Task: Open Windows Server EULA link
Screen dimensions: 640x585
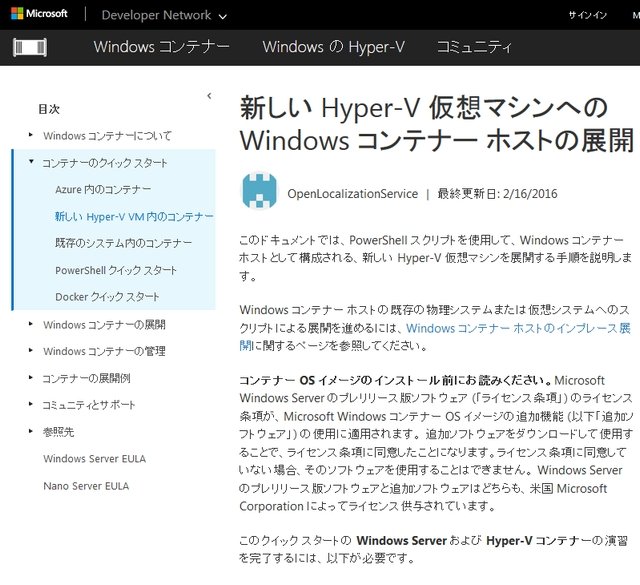Action: pyautogui.click(x=94, y=459)
